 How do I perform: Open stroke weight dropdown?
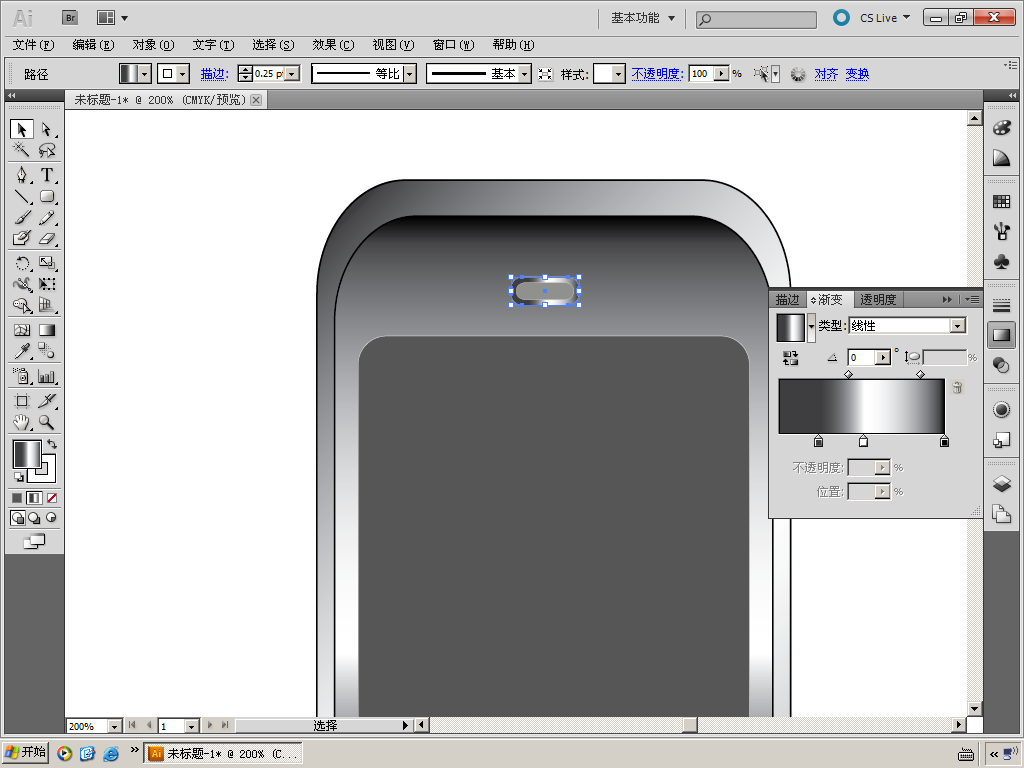[293, 74]
